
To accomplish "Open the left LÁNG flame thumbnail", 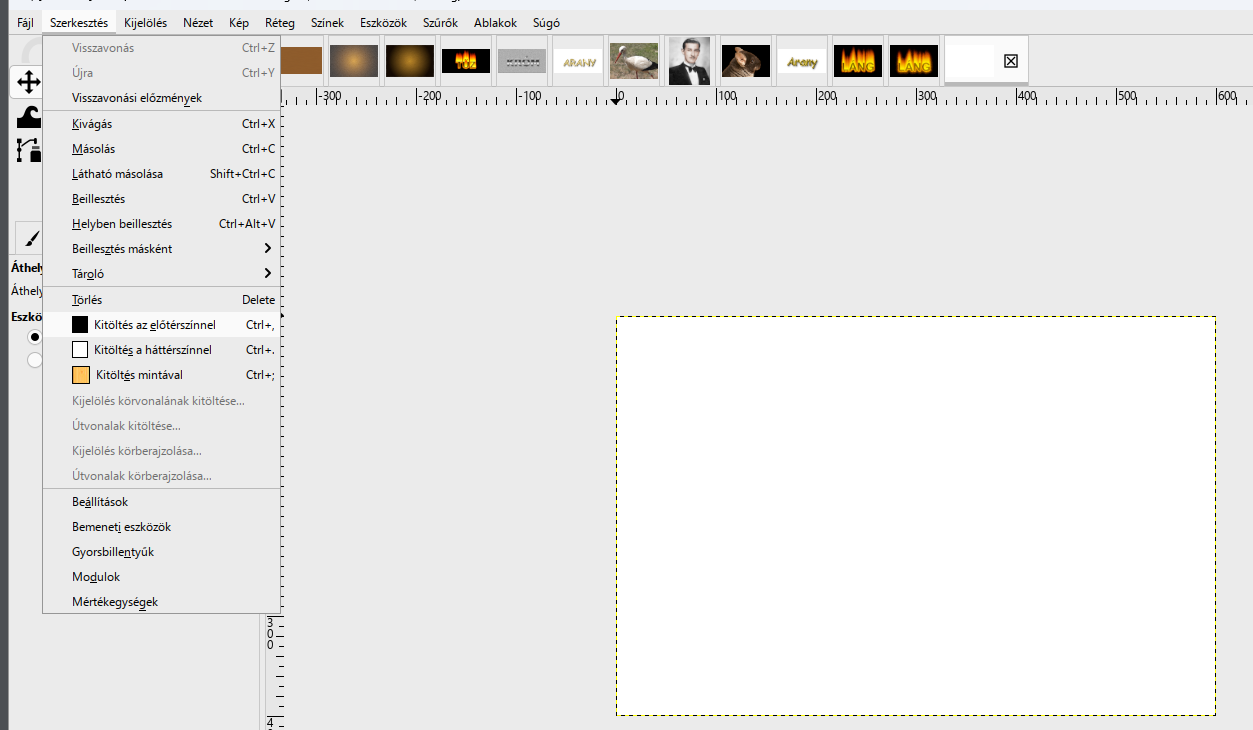I will point(858,61).
